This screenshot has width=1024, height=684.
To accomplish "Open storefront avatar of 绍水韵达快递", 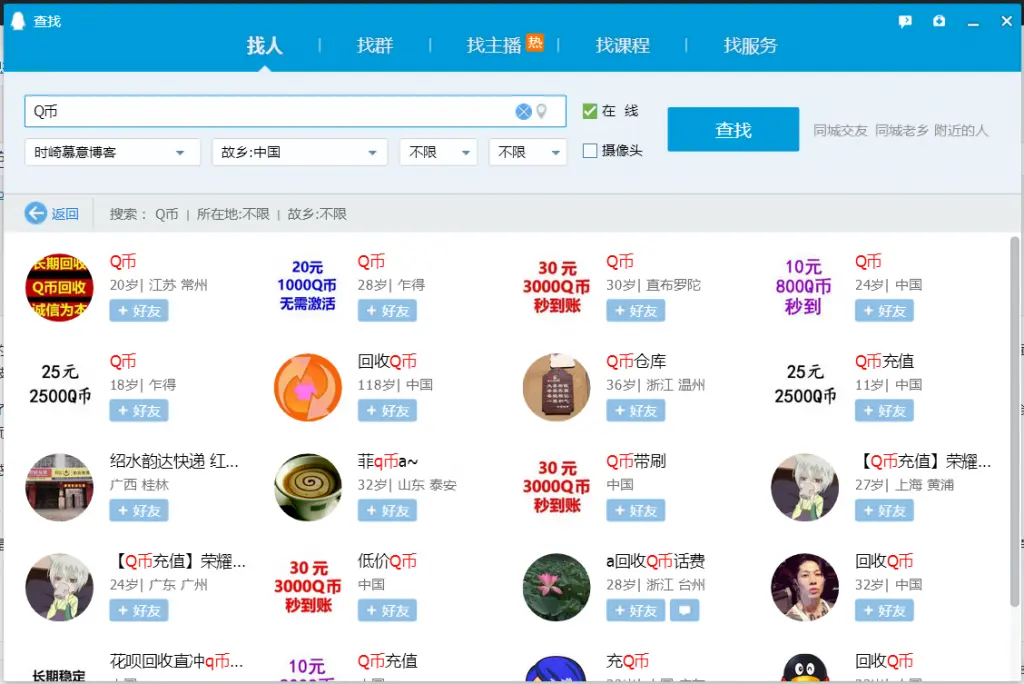I will 59,487.
